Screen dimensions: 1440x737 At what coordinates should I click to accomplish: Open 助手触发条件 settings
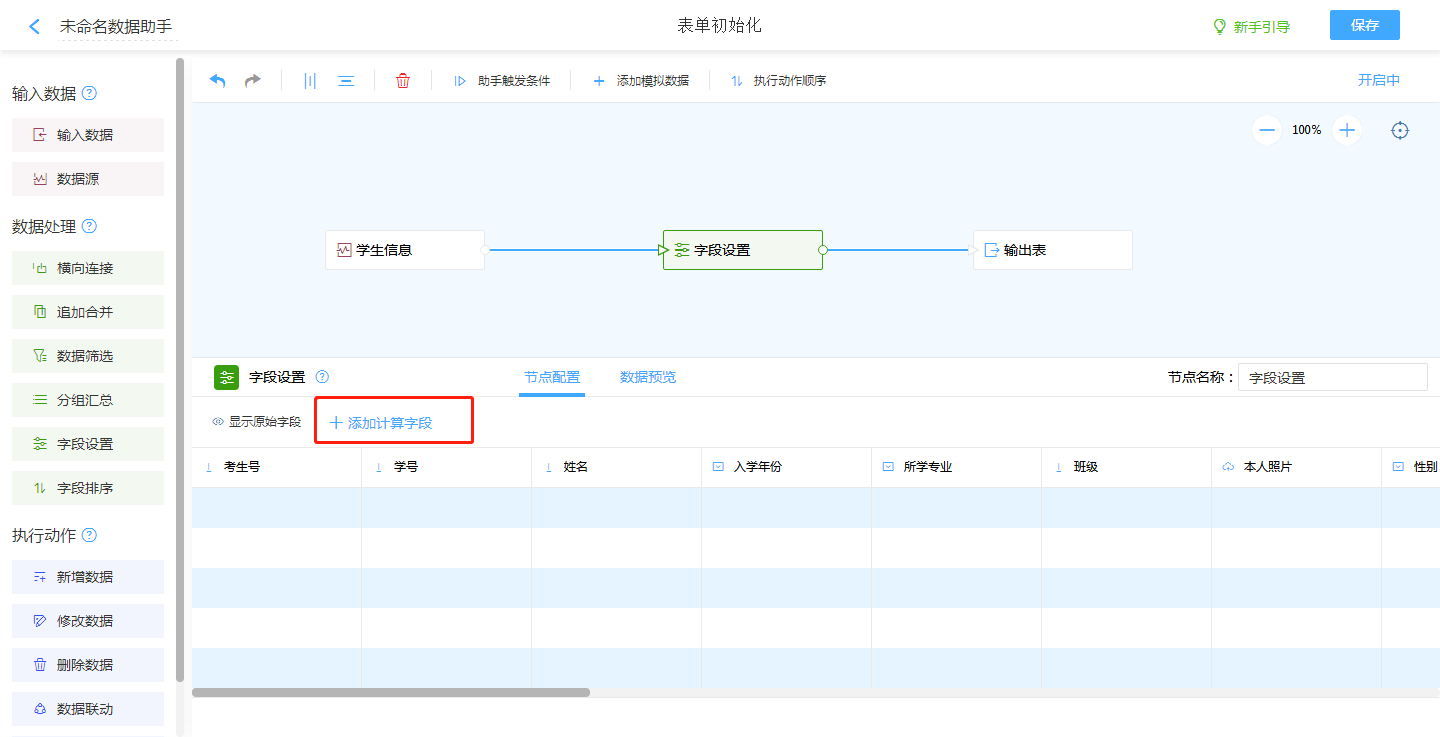pos(502,81)
